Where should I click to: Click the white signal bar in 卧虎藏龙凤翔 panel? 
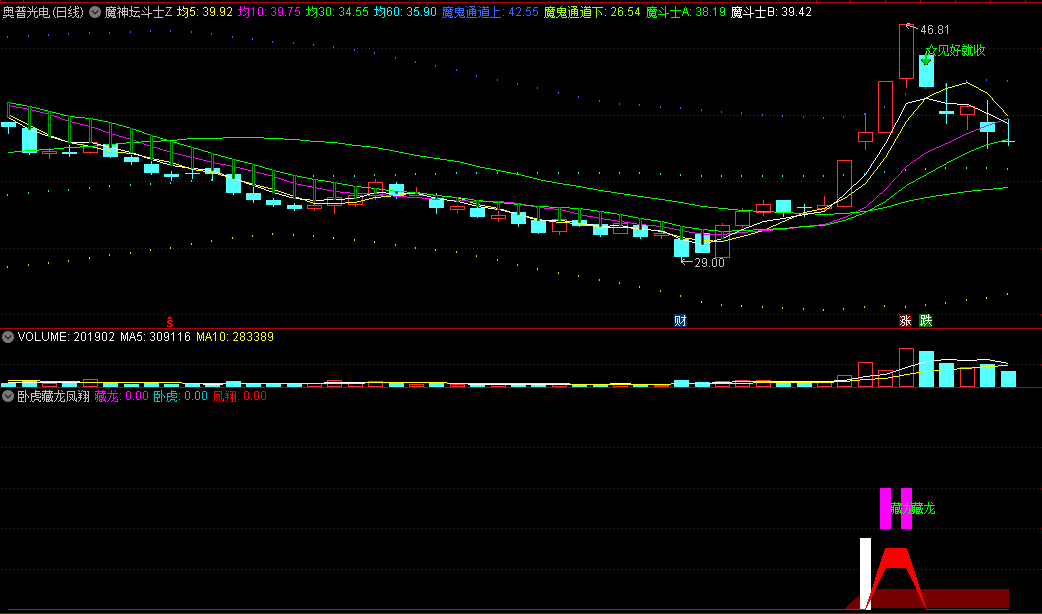pos(865,573)
